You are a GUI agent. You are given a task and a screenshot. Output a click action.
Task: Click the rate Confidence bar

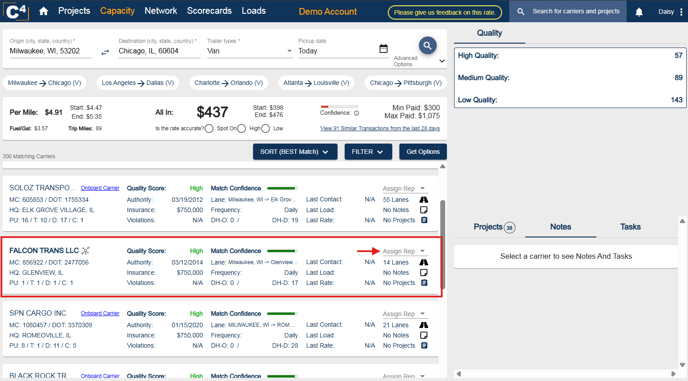[x=339, y=107]
